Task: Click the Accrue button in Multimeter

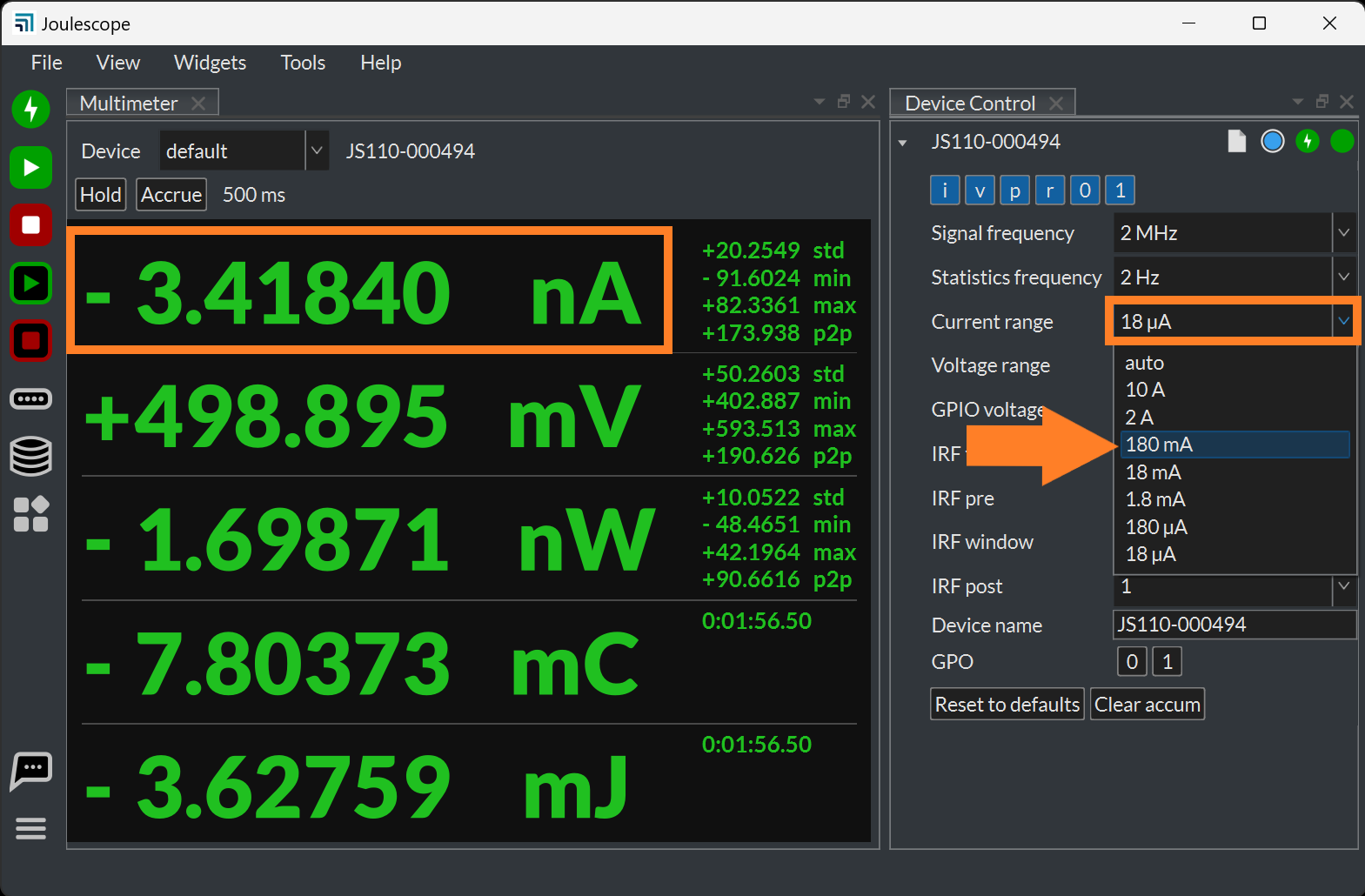Action: tap(171, 195)
